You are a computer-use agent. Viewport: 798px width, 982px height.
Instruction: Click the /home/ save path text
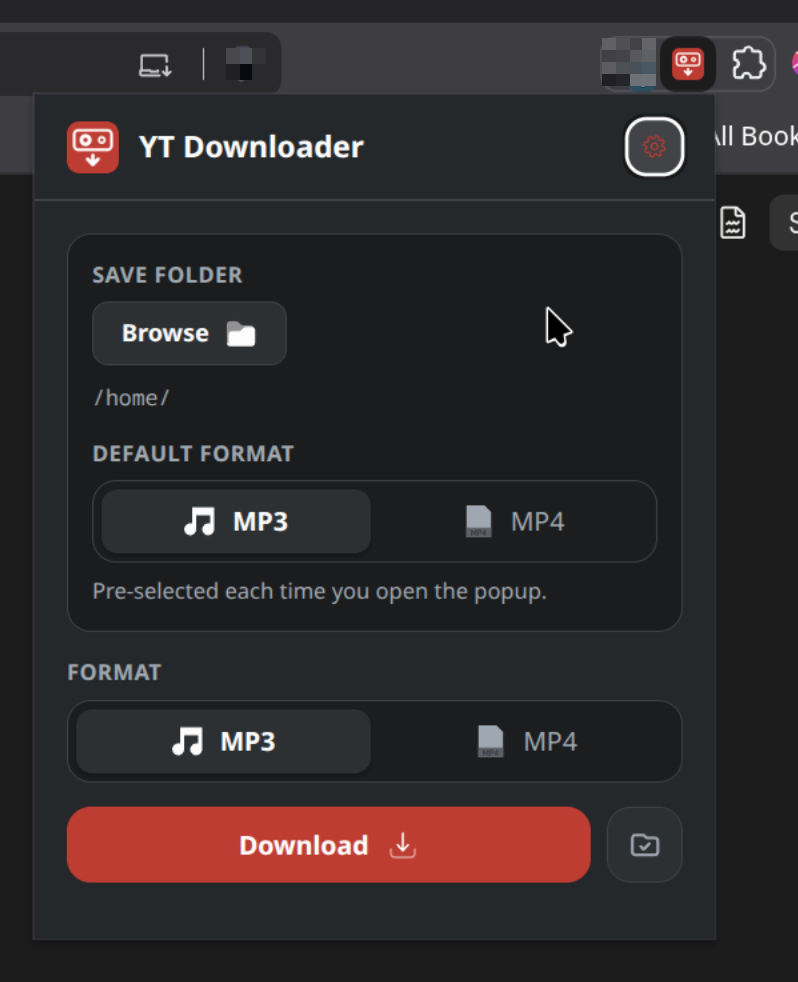pyautogui.click(x=132, y=398)
